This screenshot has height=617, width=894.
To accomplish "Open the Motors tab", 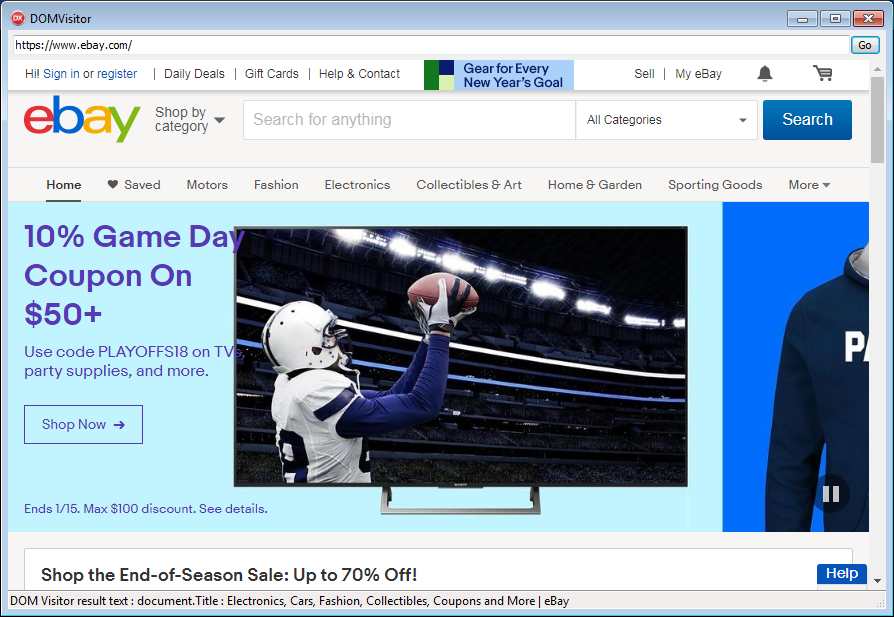I will (207, 185).
